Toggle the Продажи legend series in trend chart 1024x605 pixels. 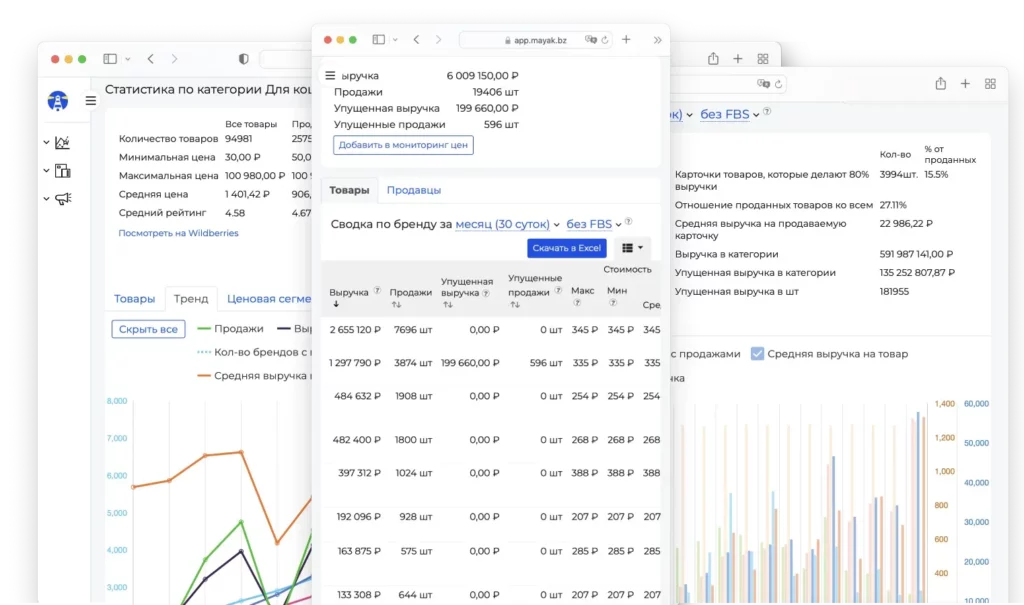coord(231,329)
